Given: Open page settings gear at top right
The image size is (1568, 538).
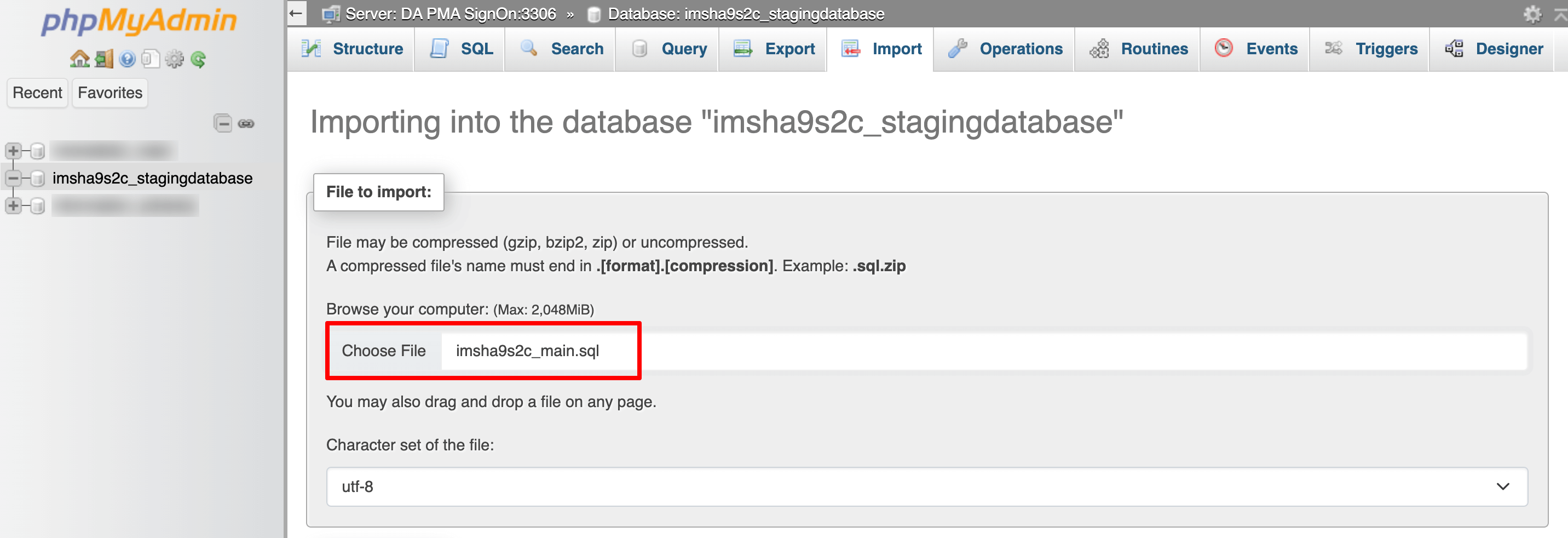Looking at the screenshot, I should [x=1531, y=13].
